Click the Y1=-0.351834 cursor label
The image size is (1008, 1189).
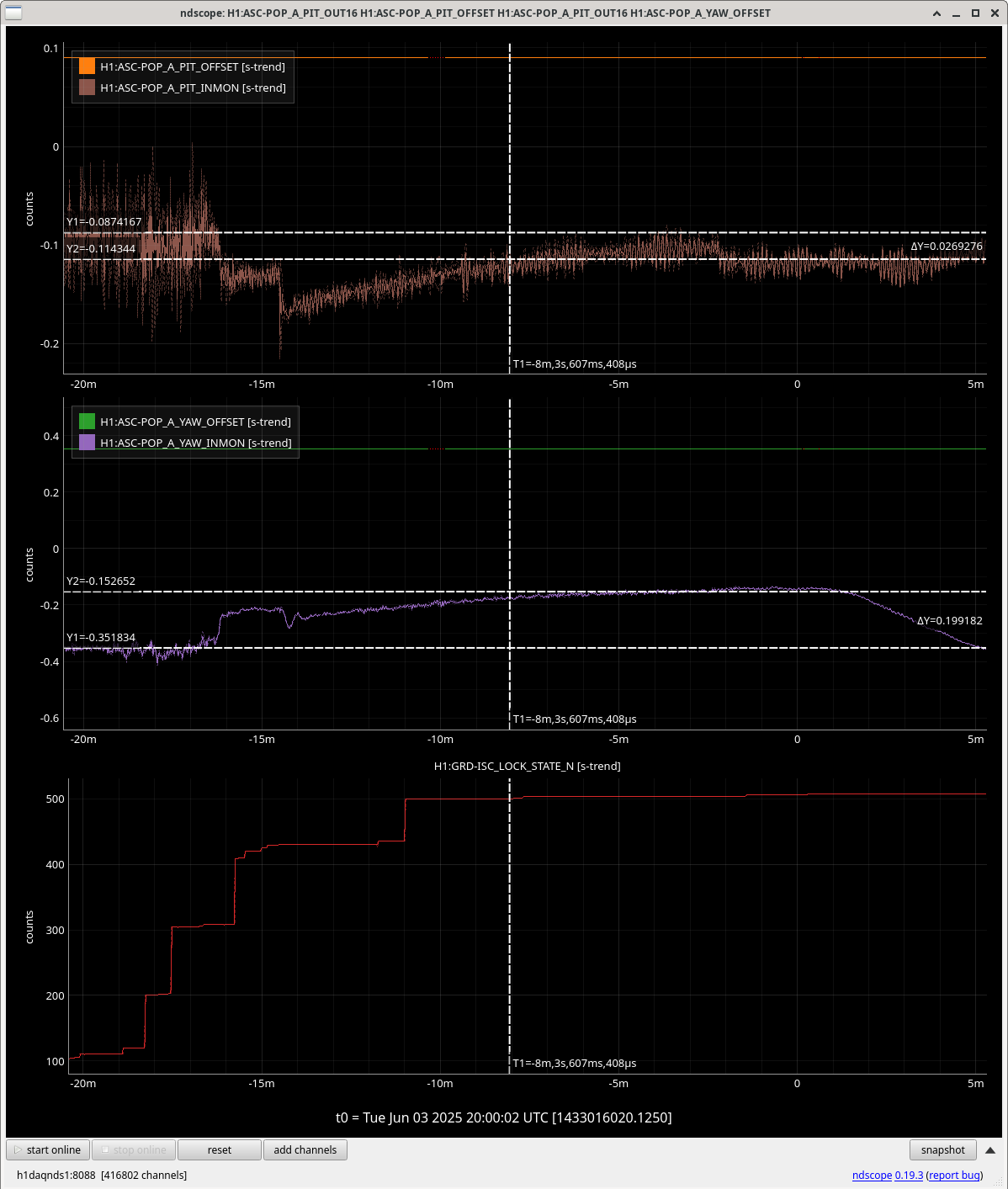tap(101, 638)
